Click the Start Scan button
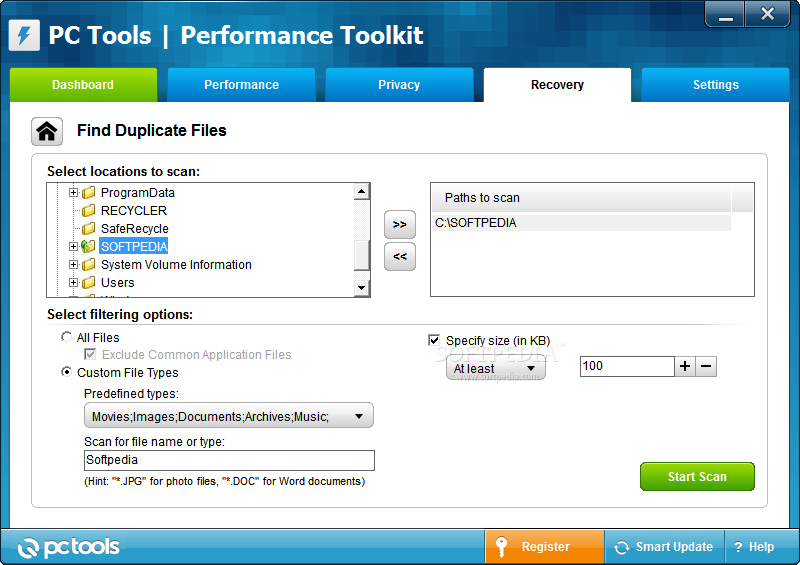 click(x=697, y=476)
